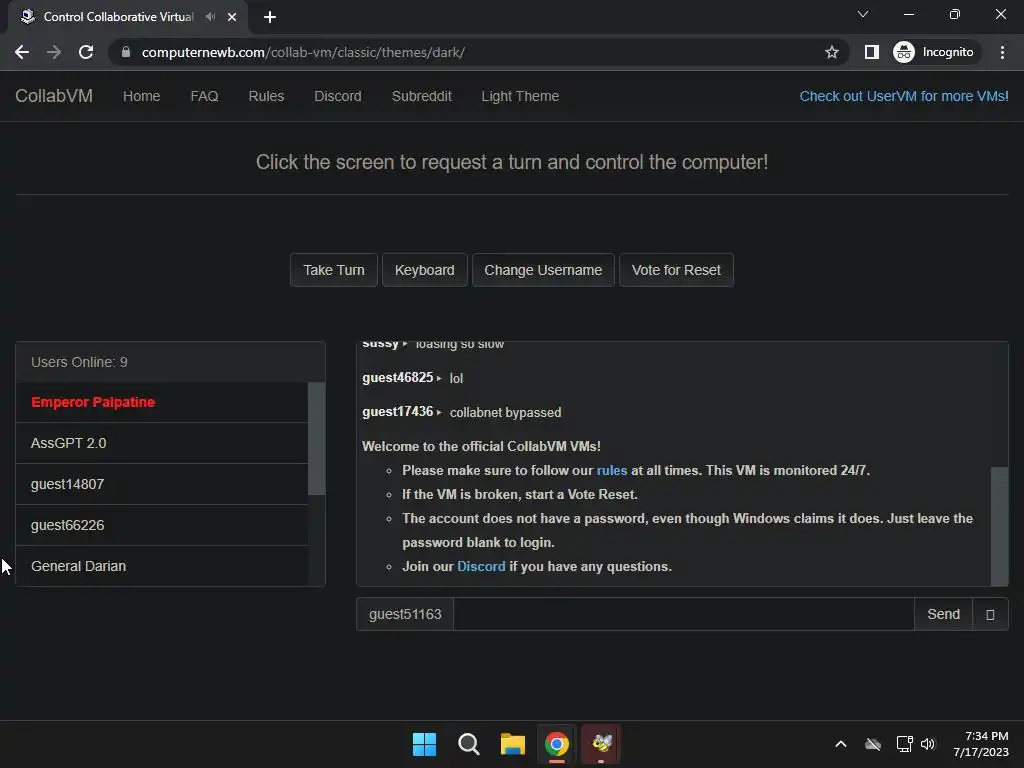Go back to the previous page
Screen dimensions: 1024x768
tap(22, 52)
